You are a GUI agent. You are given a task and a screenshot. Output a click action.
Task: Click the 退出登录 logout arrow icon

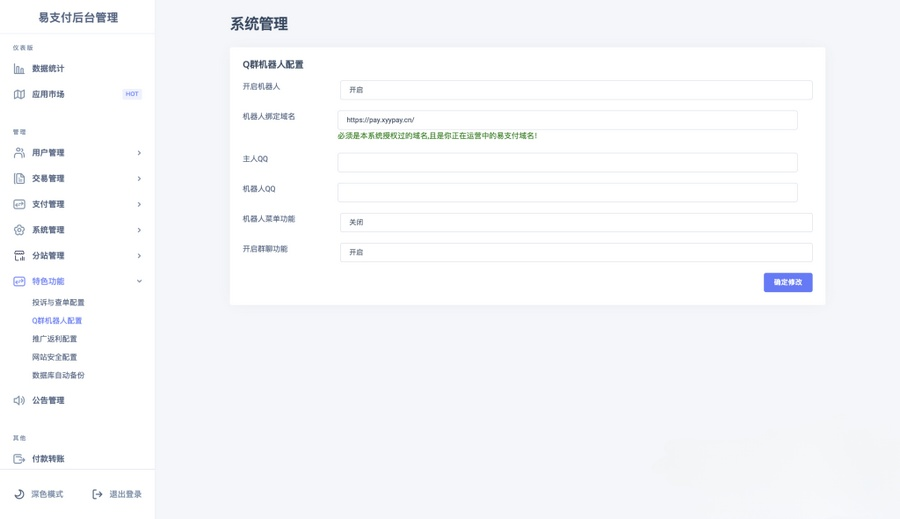tap(97, 494)
